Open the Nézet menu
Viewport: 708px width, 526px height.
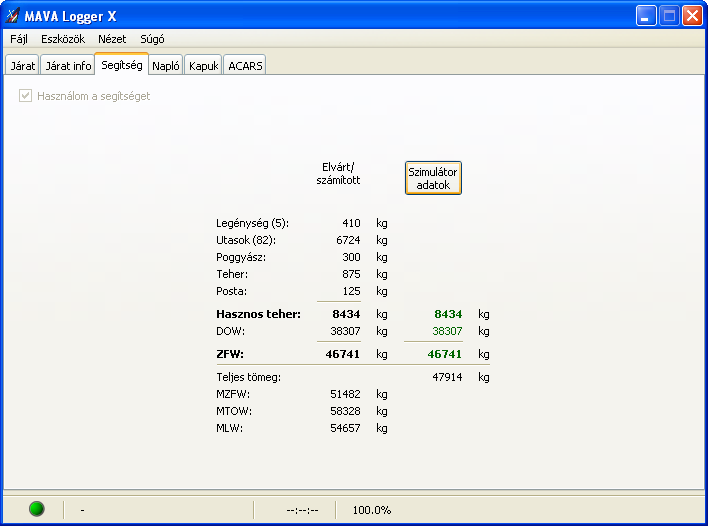coord(112,39)
